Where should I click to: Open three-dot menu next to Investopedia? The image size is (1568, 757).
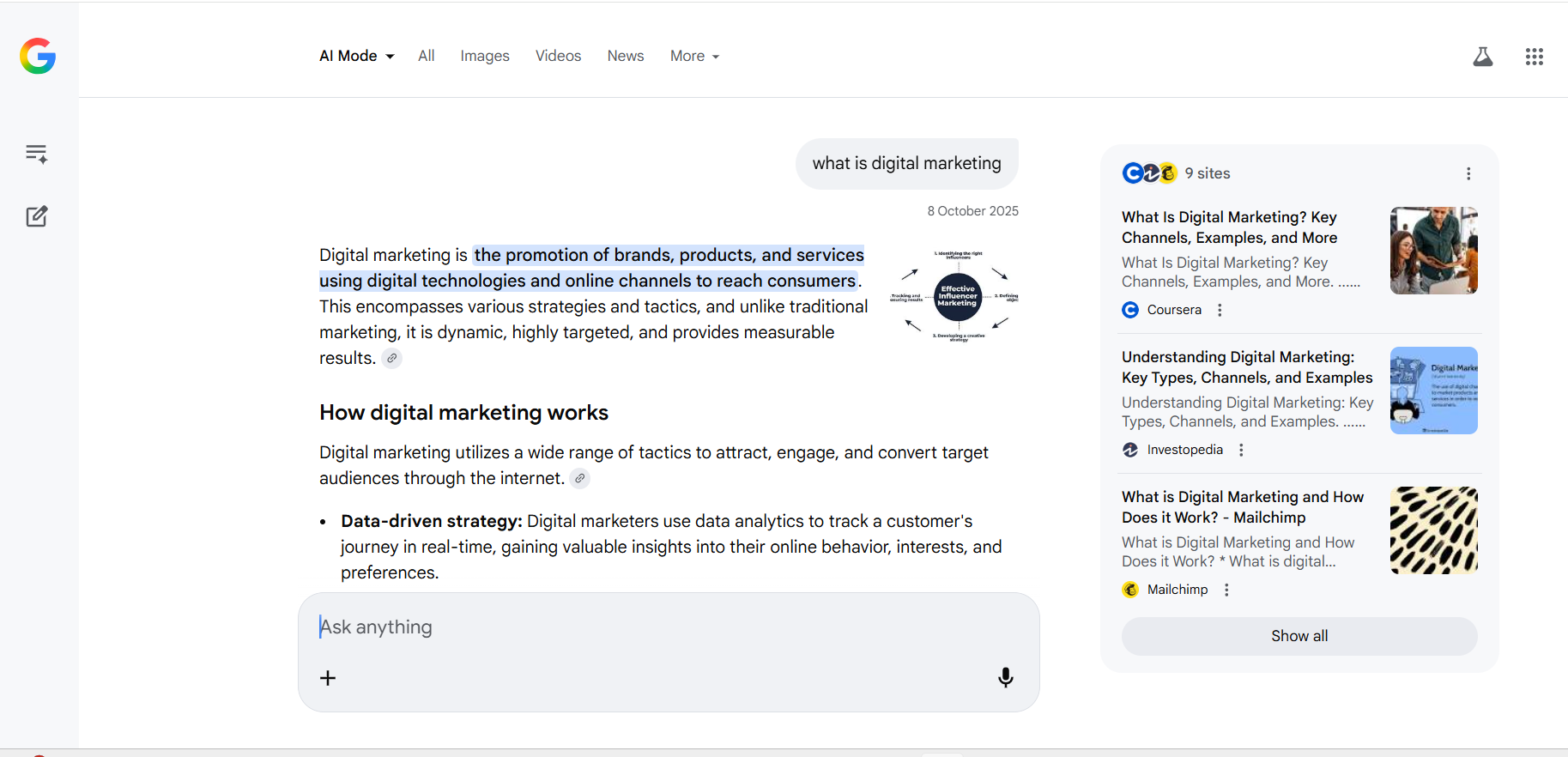click(1241, 450)
